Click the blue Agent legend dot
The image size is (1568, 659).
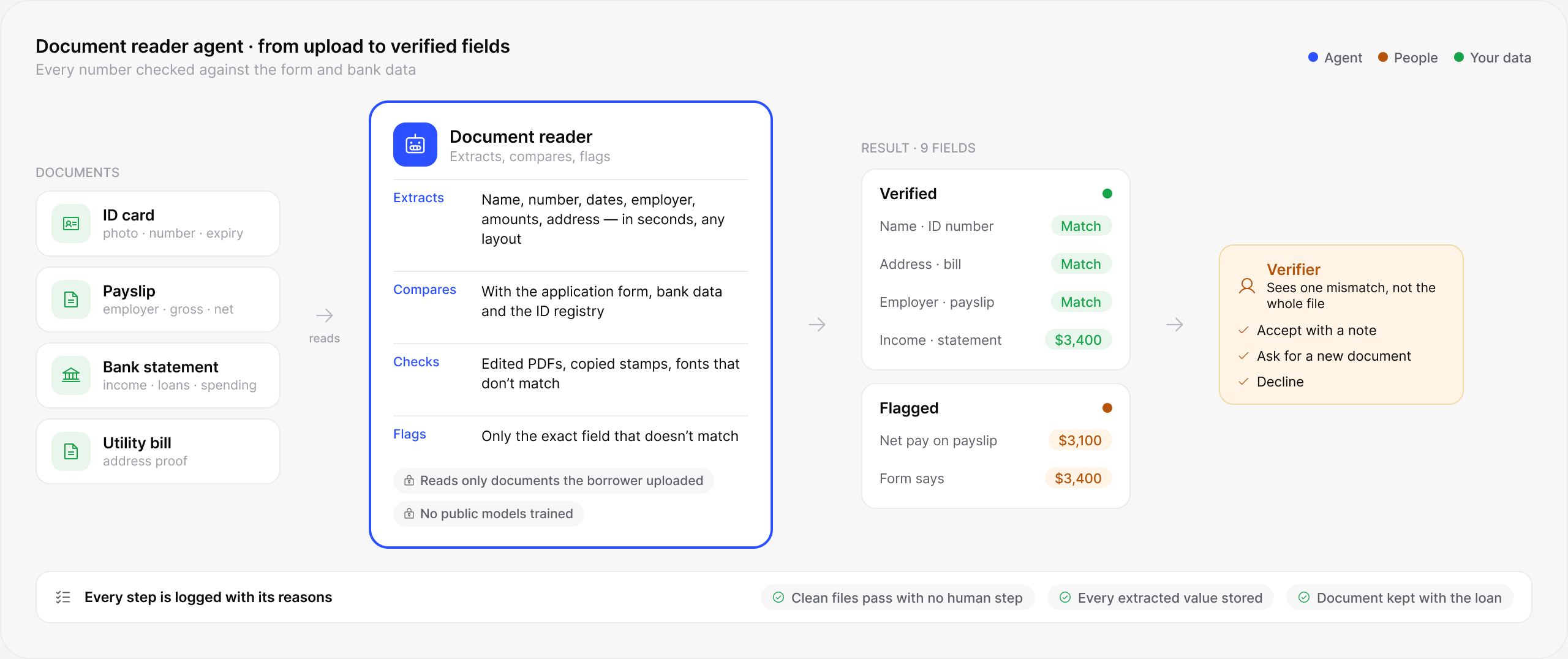1313,57
